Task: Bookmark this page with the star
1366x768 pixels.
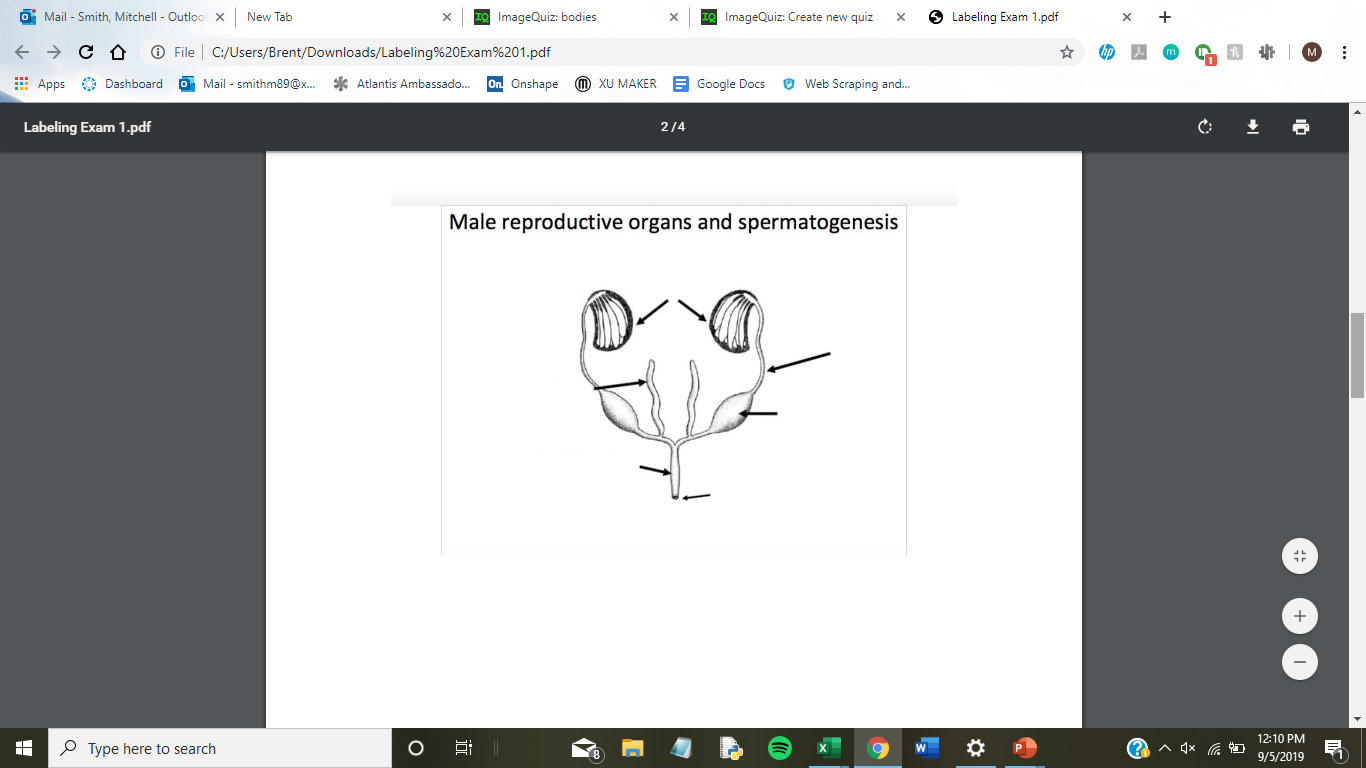Action: (x=1067, y=52)
